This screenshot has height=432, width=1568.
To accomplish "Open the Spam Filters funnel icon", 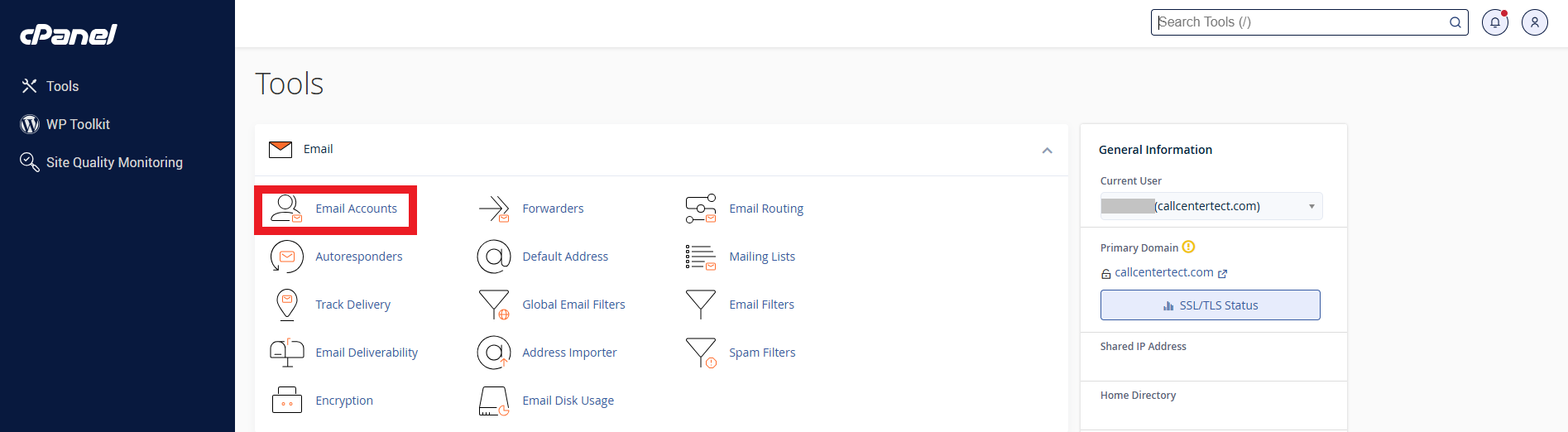I will pyautogui.click(x=701, y=353).
